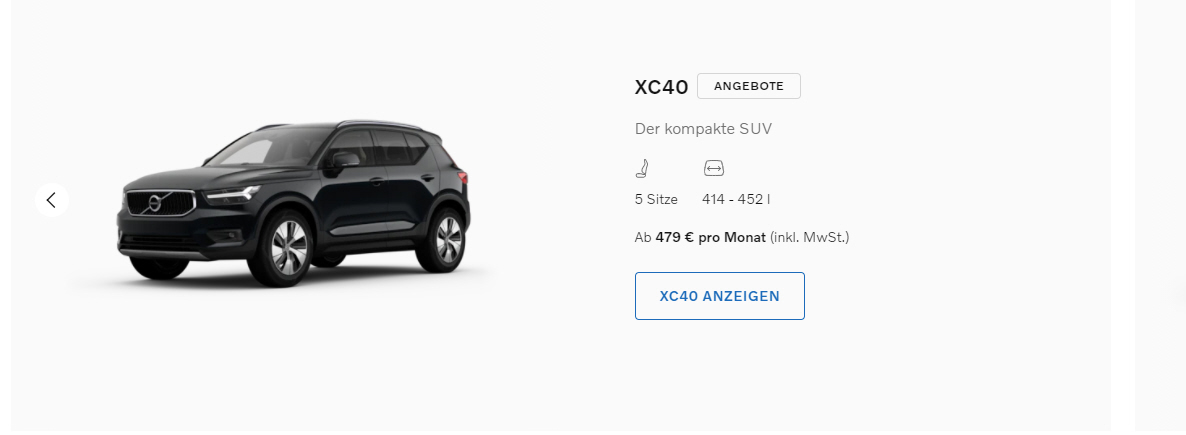Viewport: 1186px width, 435px height.
Task: Click the front wheel of the XC40
Action: tap(288, 247)
